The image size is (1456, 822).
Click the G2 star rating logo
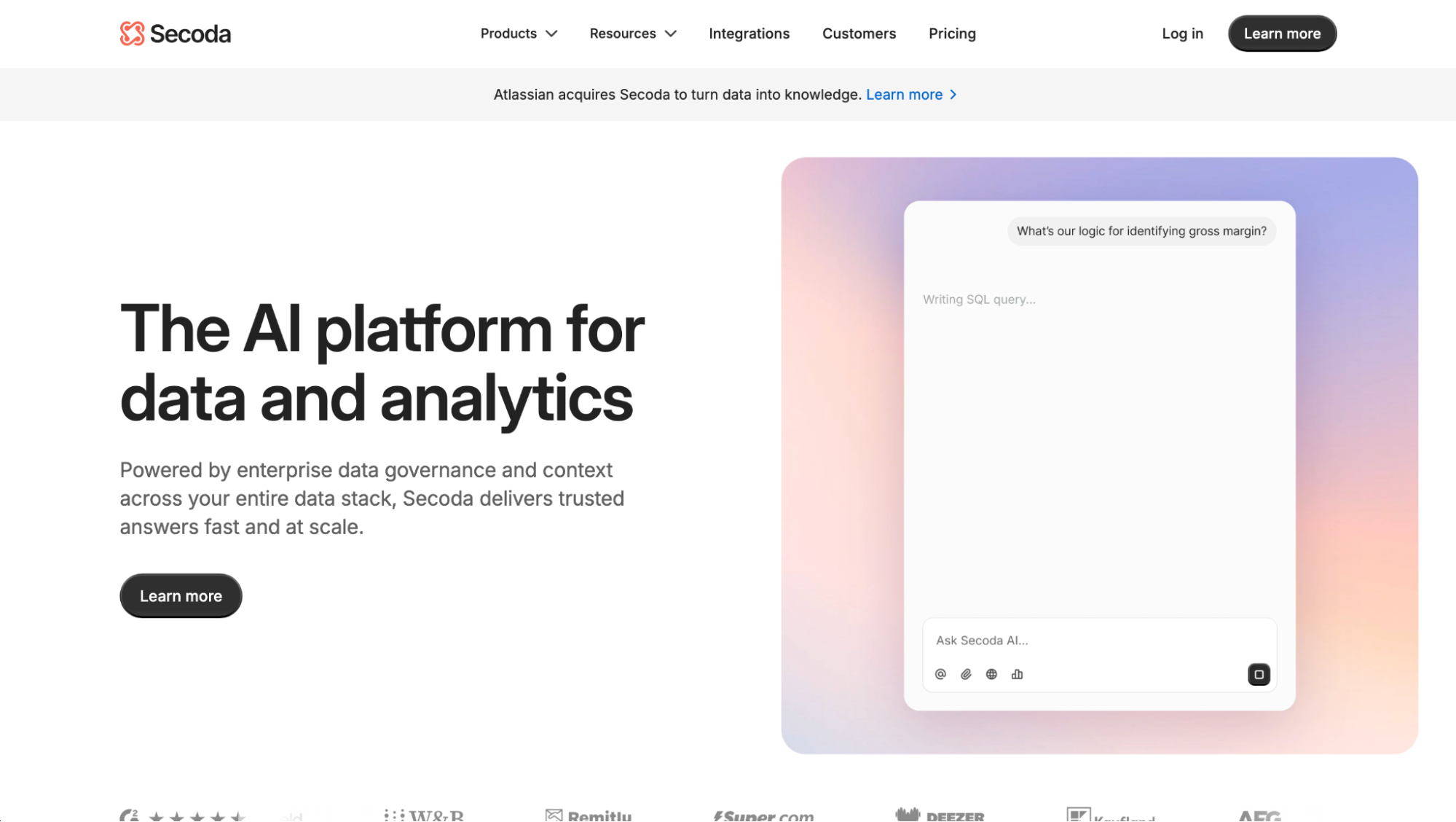(x=183, y=815)
